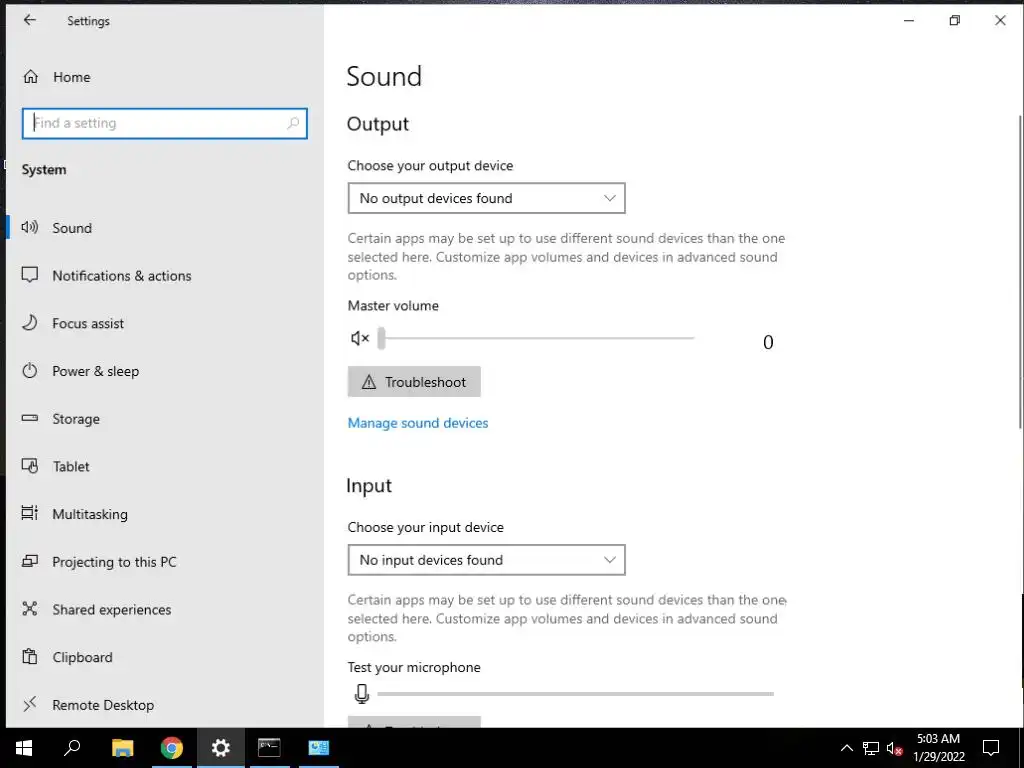Go back using the Settings back arrow
The height and width of the screenshot is (768, 1024).
tap(29, 20)
